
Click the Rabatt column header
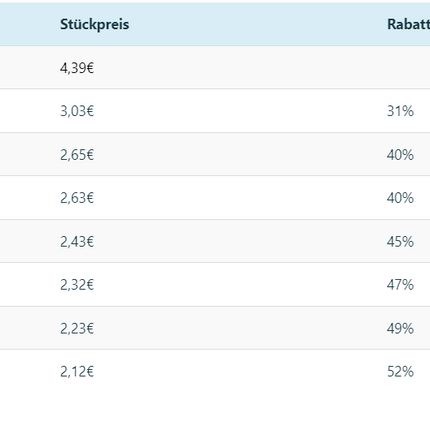point(408,24)
